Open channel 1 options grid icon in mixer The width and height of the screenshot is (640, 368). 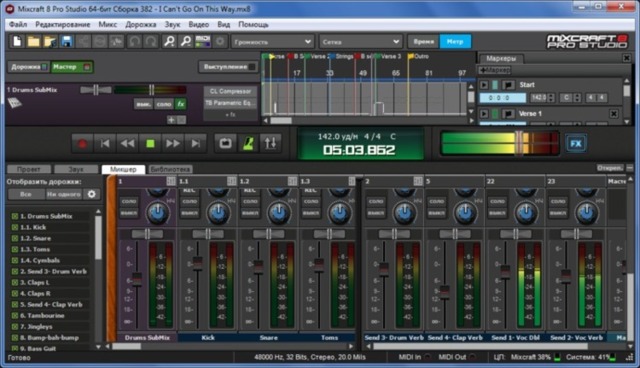coord(171,181)
